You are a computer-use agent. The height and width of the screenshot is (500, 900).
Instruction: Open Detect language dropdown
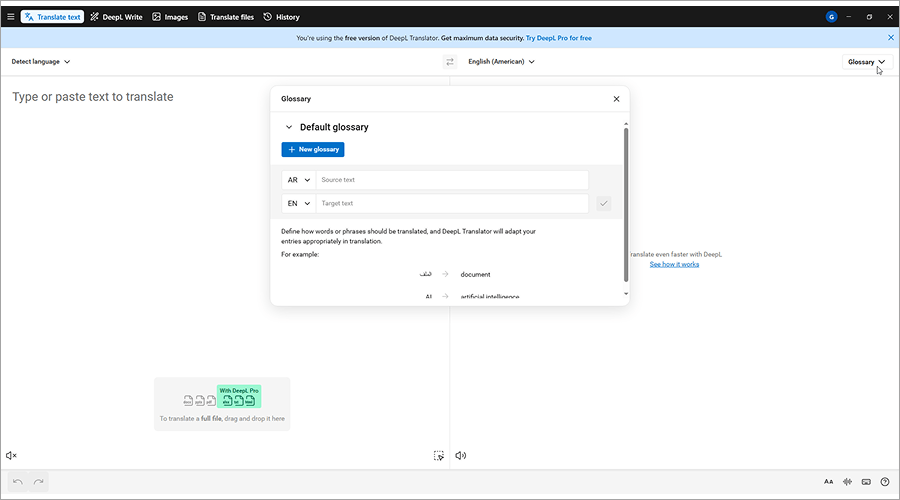(x=41, y=61)
